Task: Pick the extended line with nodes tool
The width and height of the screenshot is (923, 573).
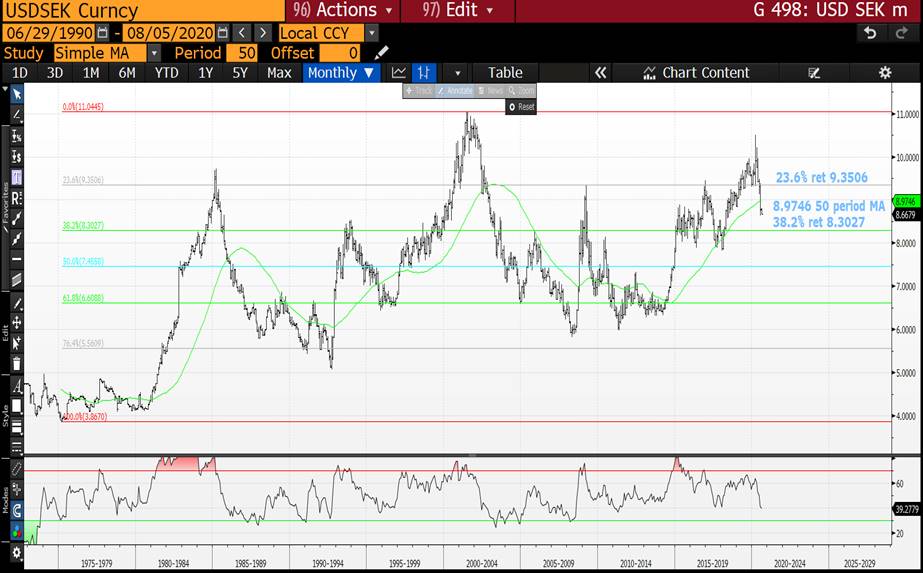Action: 16,239
